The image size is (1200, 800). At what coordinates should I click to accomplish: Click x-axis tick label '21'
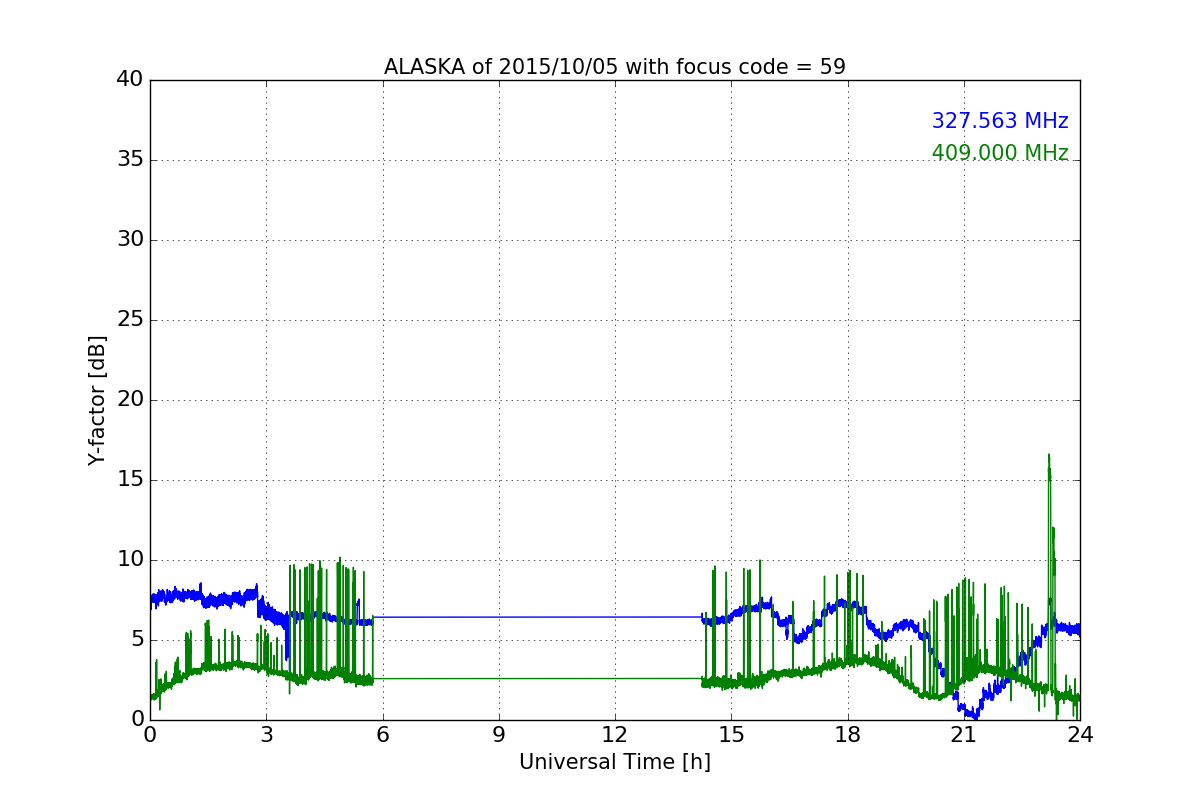coord(964,735)
